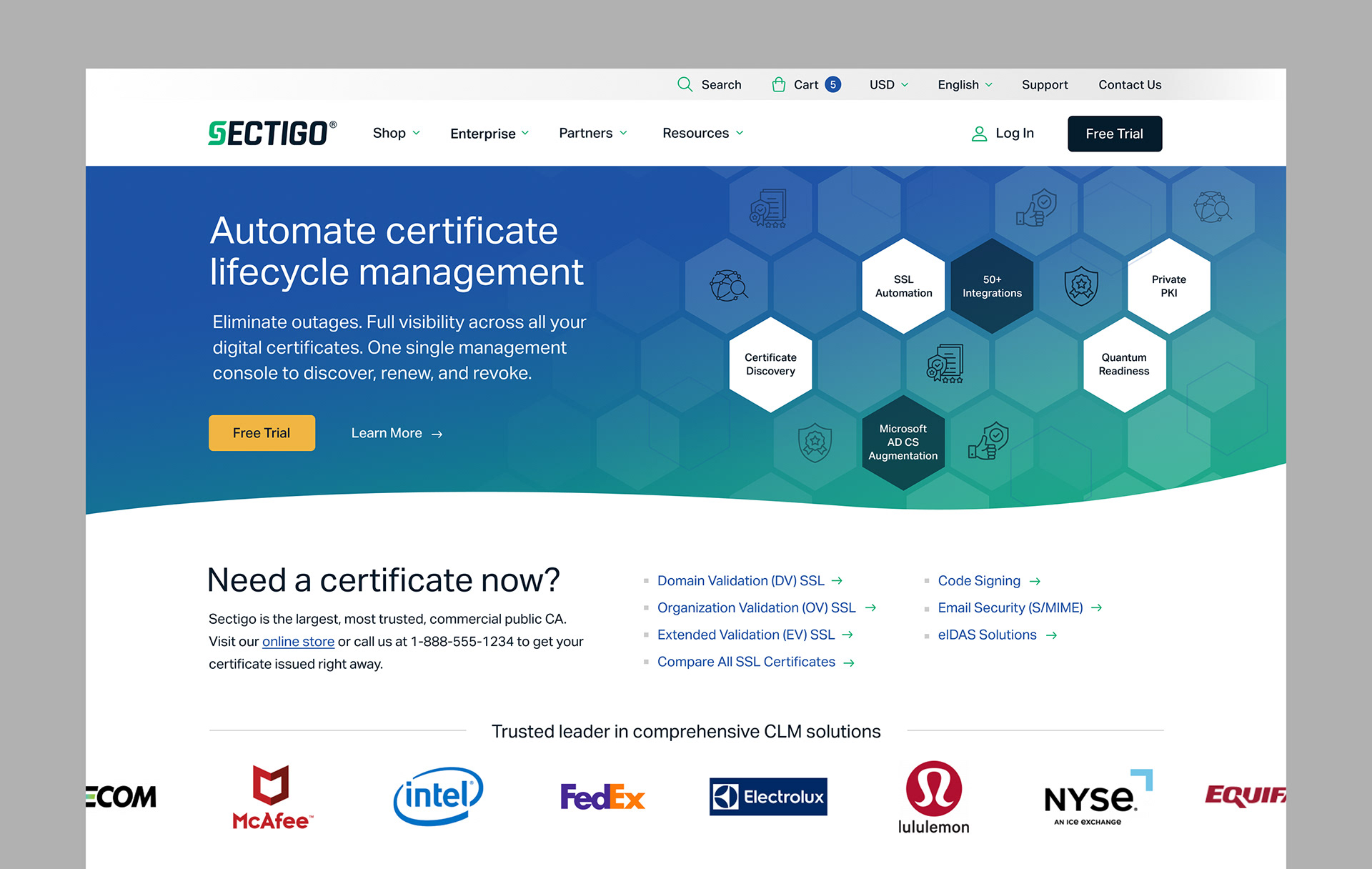1372x869 pixels.
Task: Click the arrow after Domain Validation SSL
Action: pos(837,581)
